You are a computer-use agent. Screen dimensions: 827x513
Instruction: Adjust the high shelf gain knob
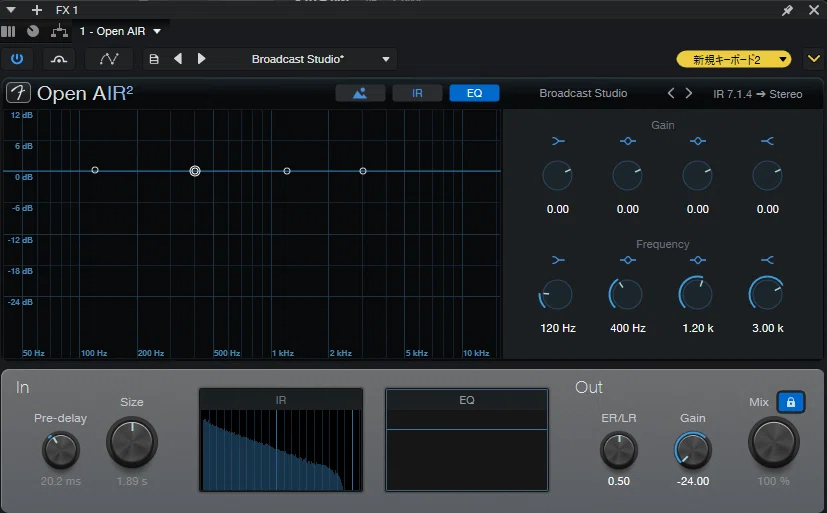[x=767, y=176]
